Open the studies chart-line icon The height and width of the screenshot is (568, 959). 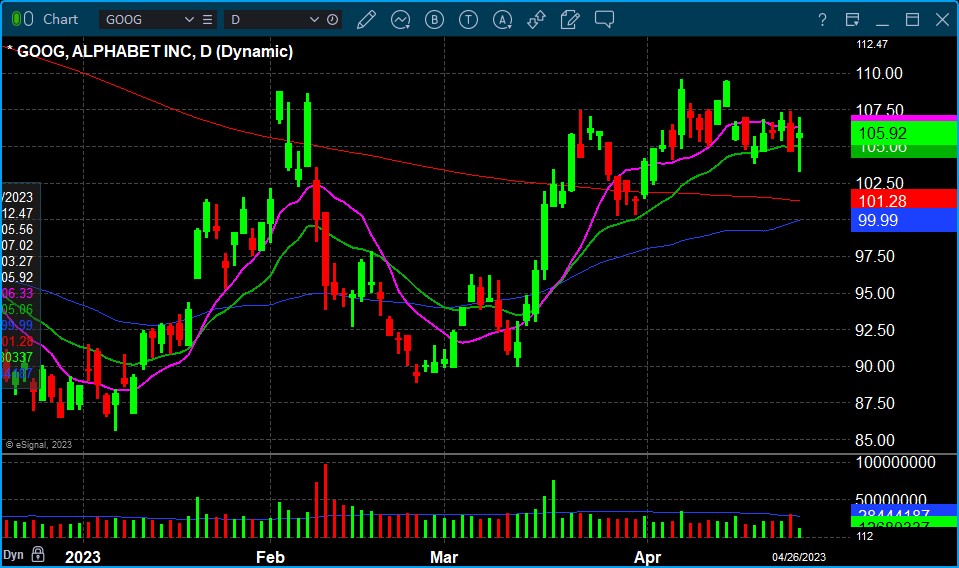pyautogui.click(x=400, y=20)
